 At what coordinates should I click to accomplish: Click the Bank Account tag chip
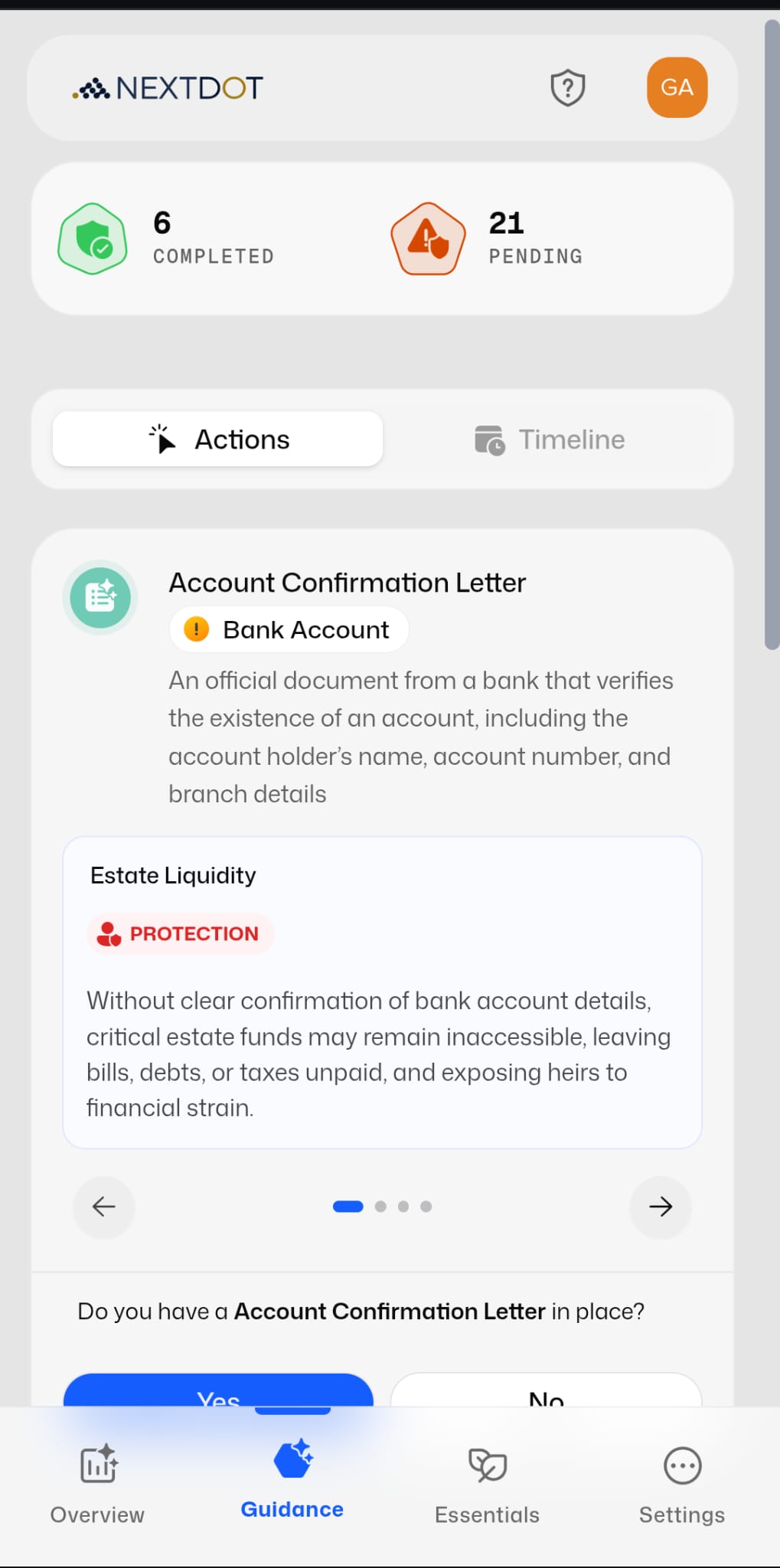pos(289,629)
